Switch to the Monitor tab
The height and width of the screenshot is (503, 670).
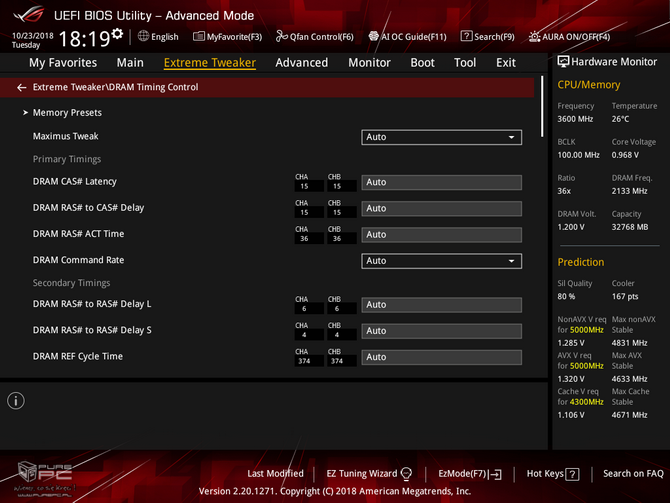pyautogui.click(x=369, y=63)
